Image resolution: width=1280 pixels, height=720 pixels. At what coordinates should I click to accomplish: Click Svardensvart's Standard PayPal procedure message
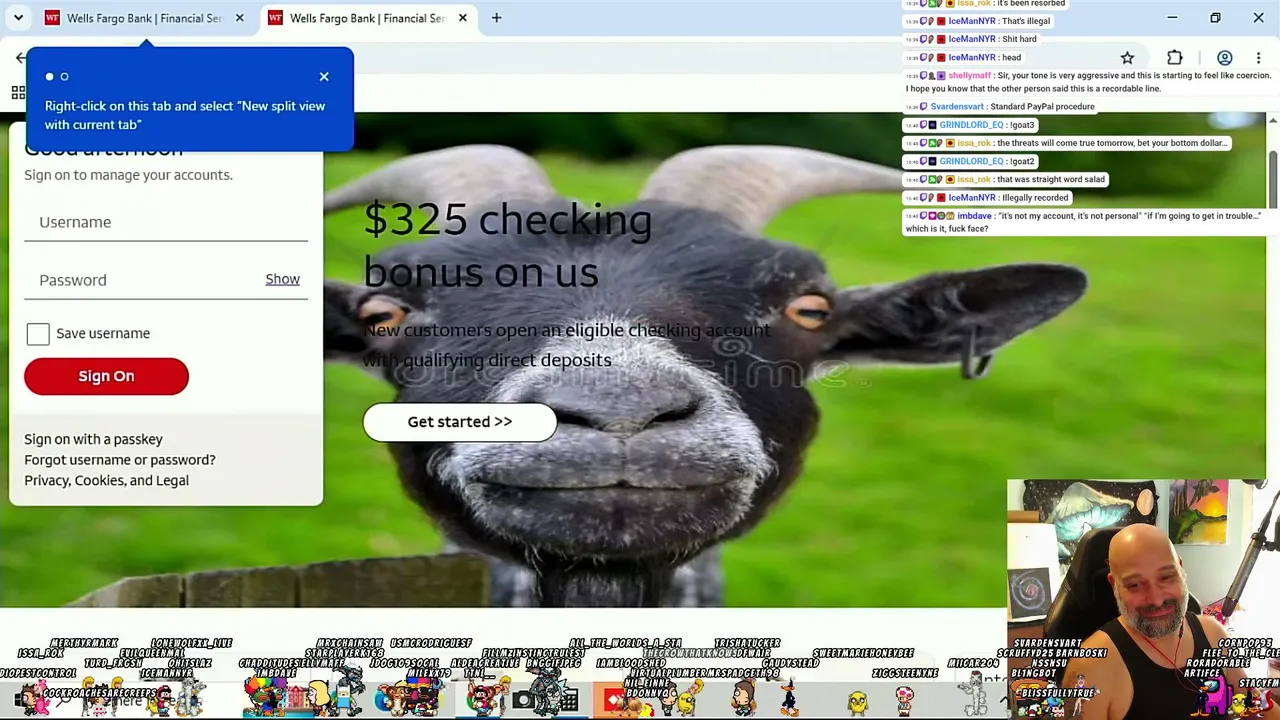point(1000,107)
